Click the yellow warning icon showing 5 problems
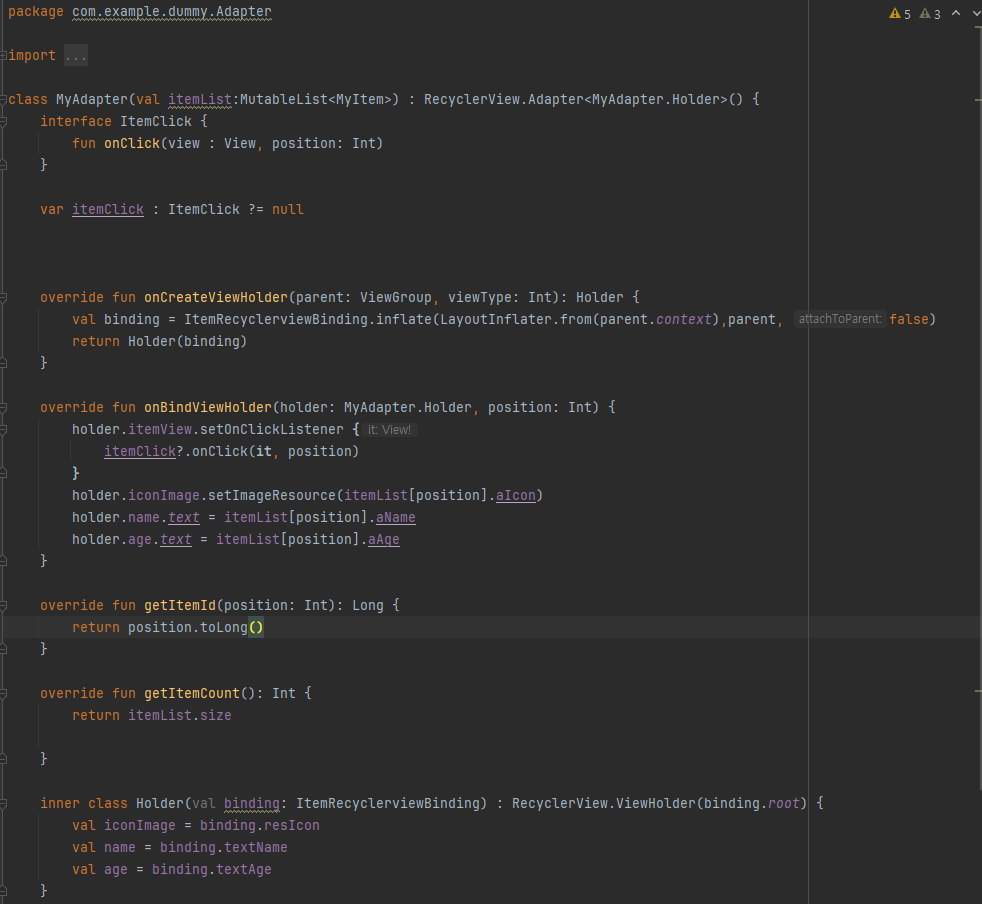 tap(899, 14)
